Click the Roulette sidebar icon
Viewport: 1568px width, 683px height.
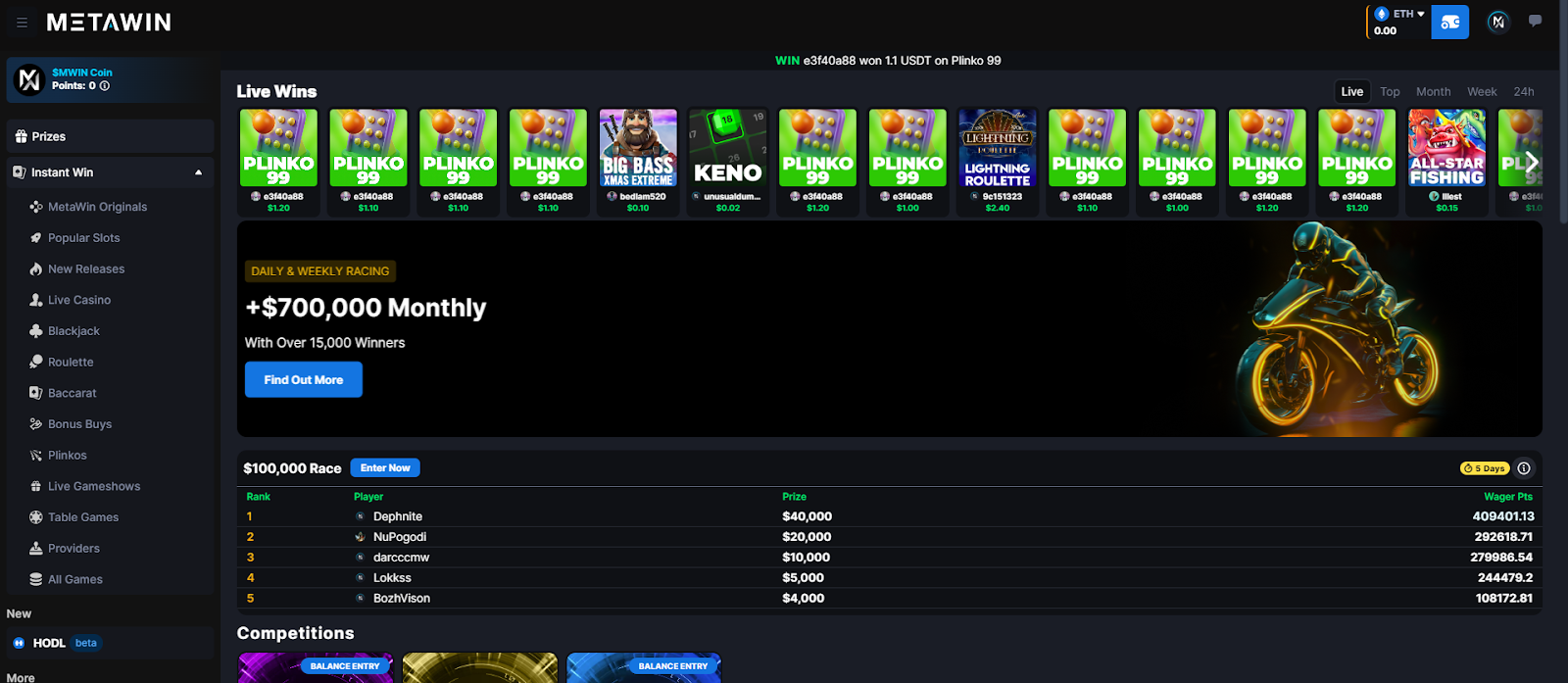coord(36,363)
